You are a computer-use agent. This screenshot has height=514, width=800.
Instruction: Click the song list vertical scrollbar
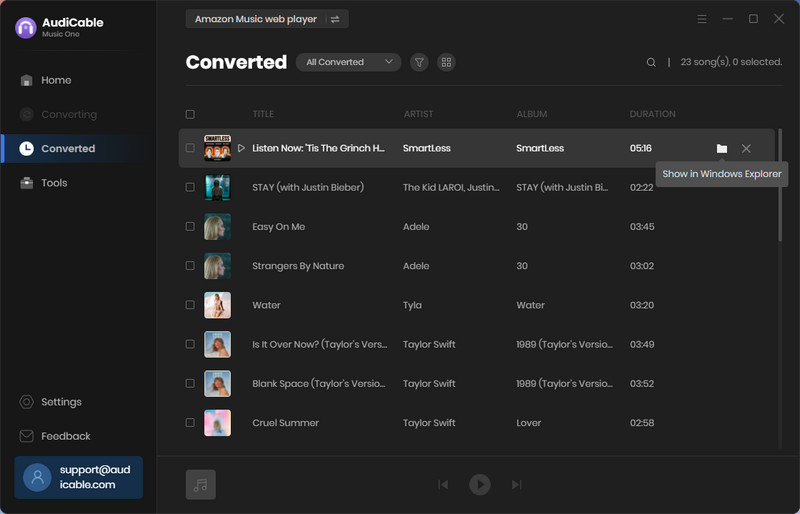point(780,185)
